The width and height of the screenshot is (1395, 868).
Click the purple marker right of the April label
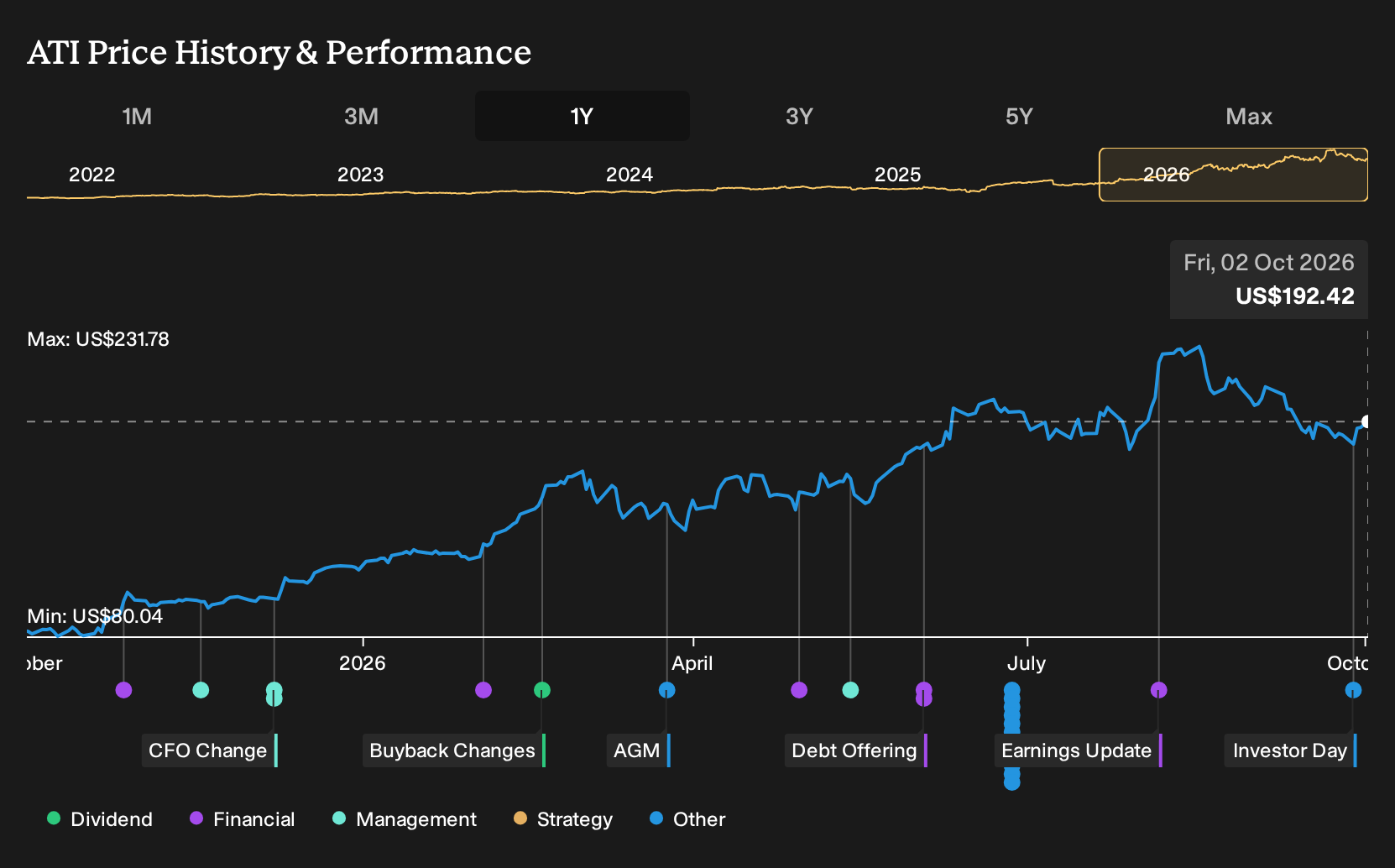[799, 690]
